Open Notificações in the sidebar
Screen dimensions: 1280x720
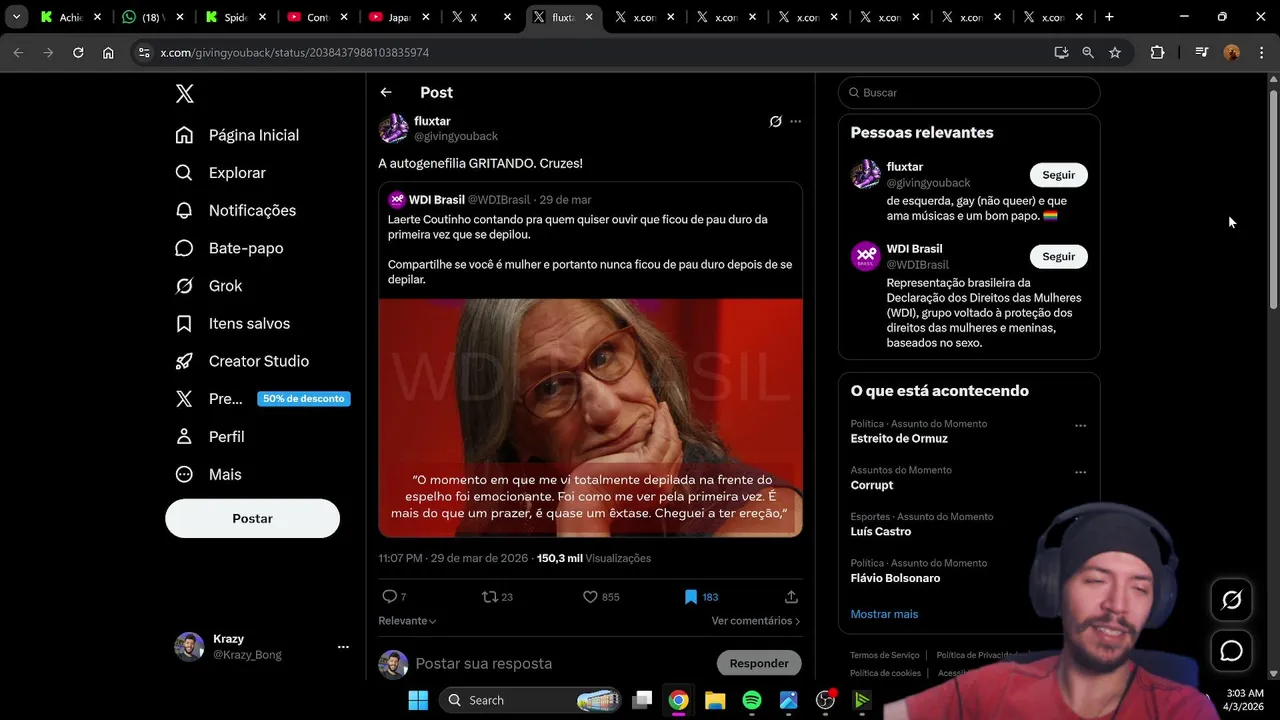(x=235, y=210)
